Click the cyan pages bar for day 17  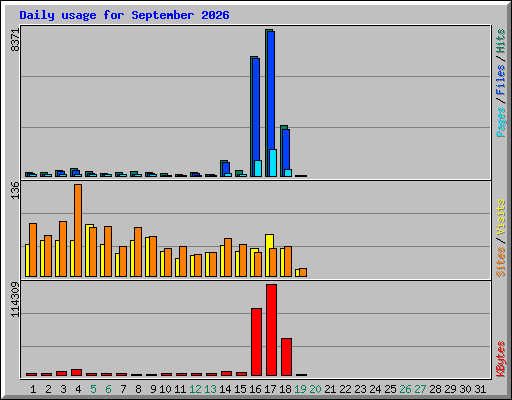click(273, 163)
